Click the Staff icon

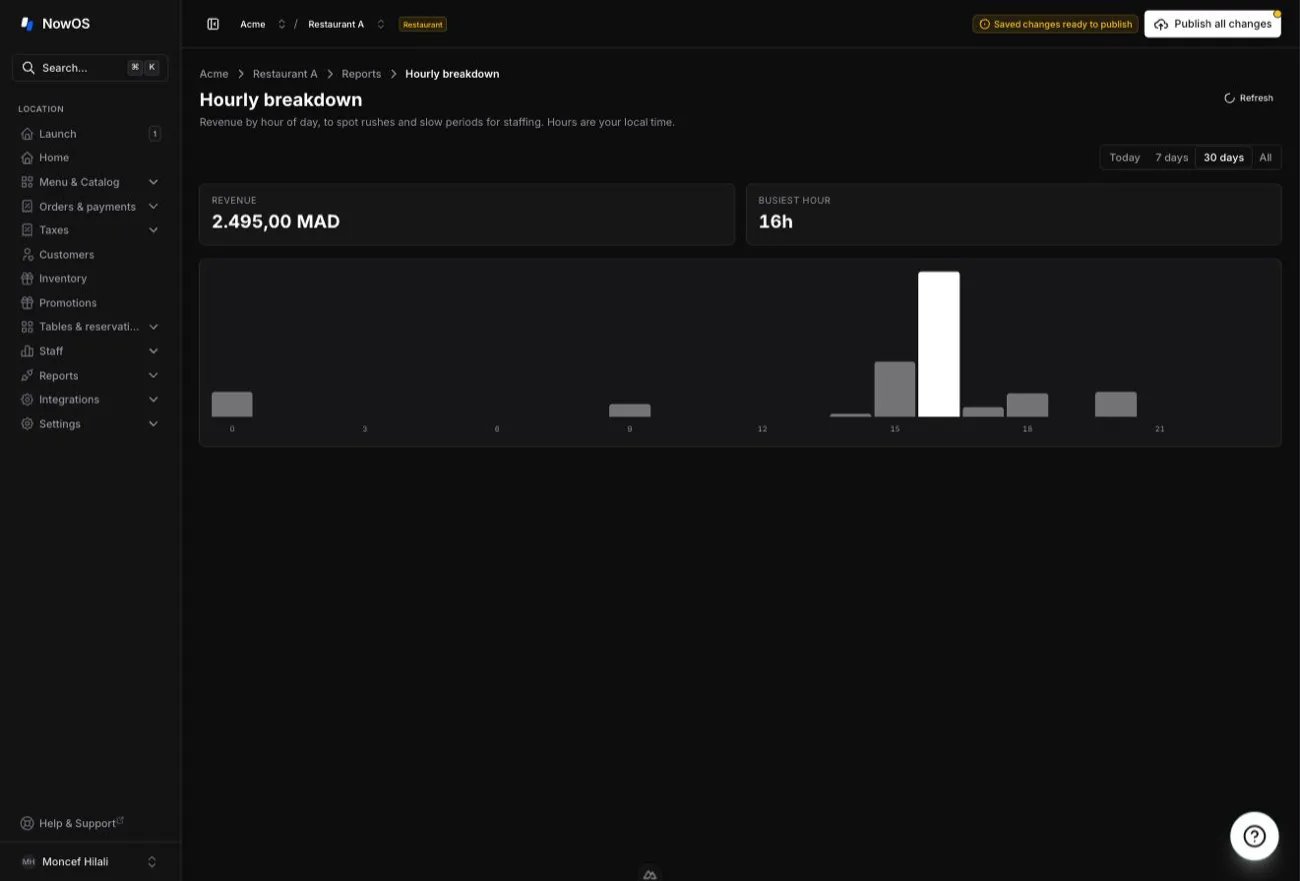click(27, 351)
